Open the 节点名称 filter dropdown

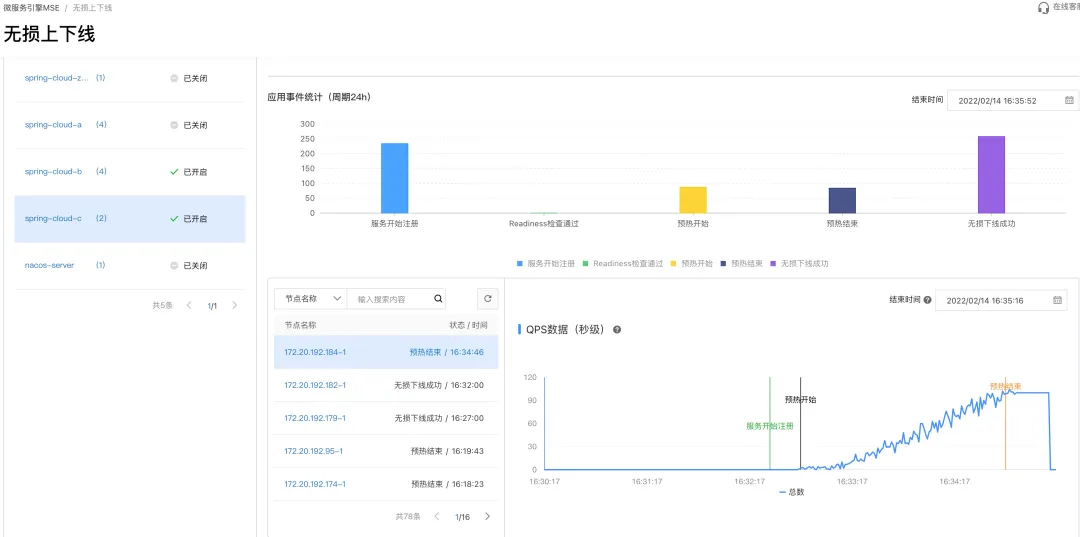pos(311,299)
